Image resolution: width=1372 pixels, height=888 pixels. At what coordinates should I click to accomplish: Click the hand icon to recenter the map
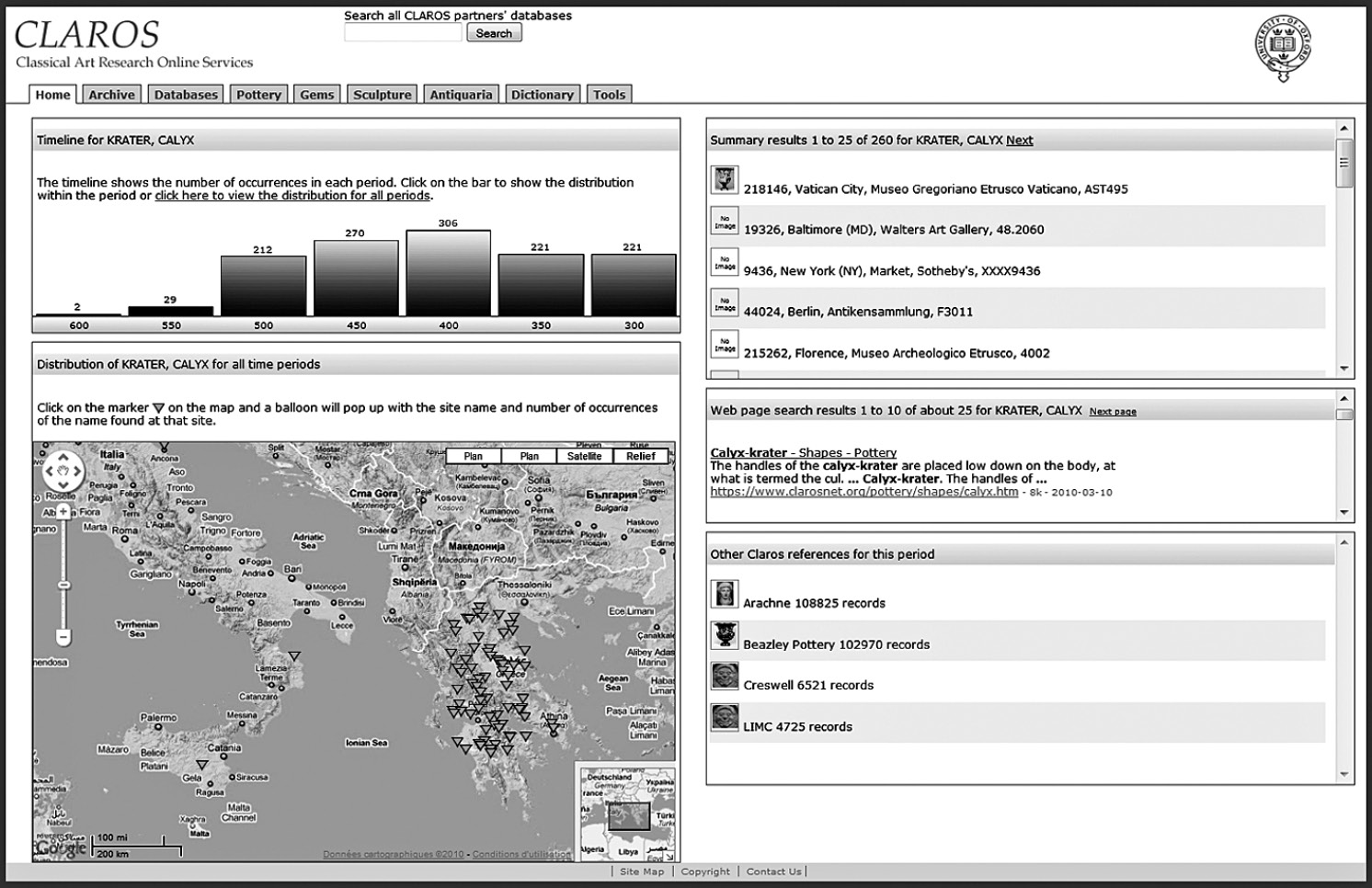coord(63,472)
